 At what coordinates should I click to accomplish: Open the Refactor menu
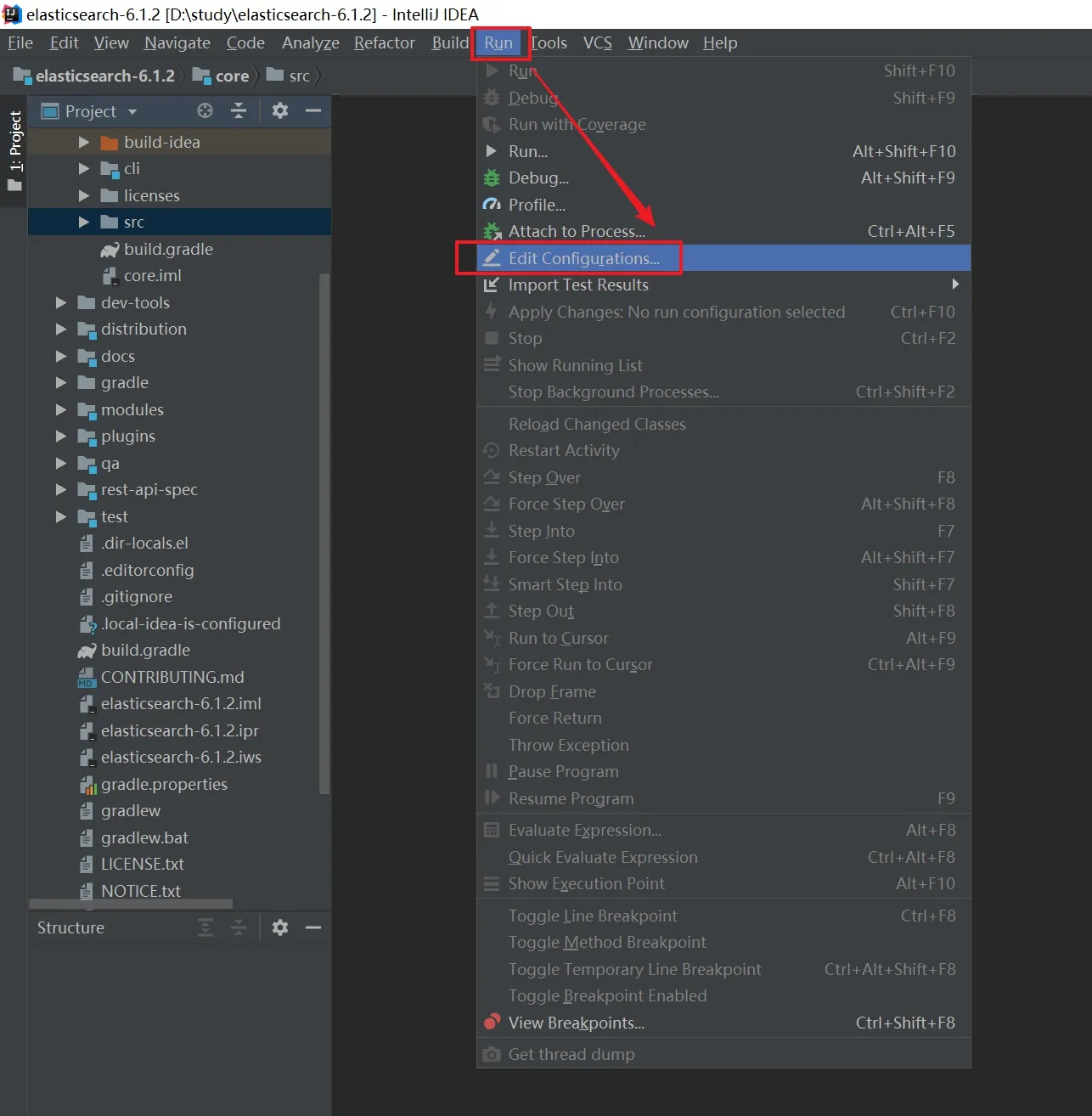click(385, 42)
